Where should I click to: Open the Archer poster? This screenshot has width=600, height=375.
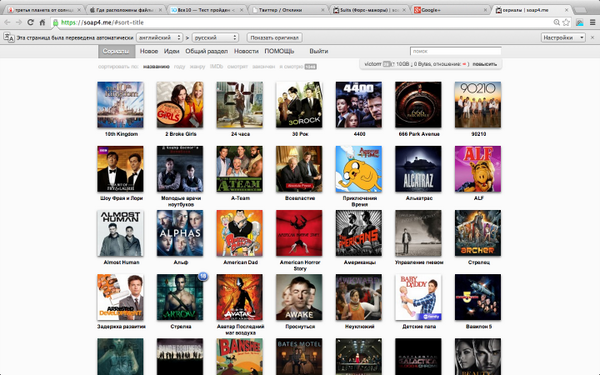coord(478,233)
